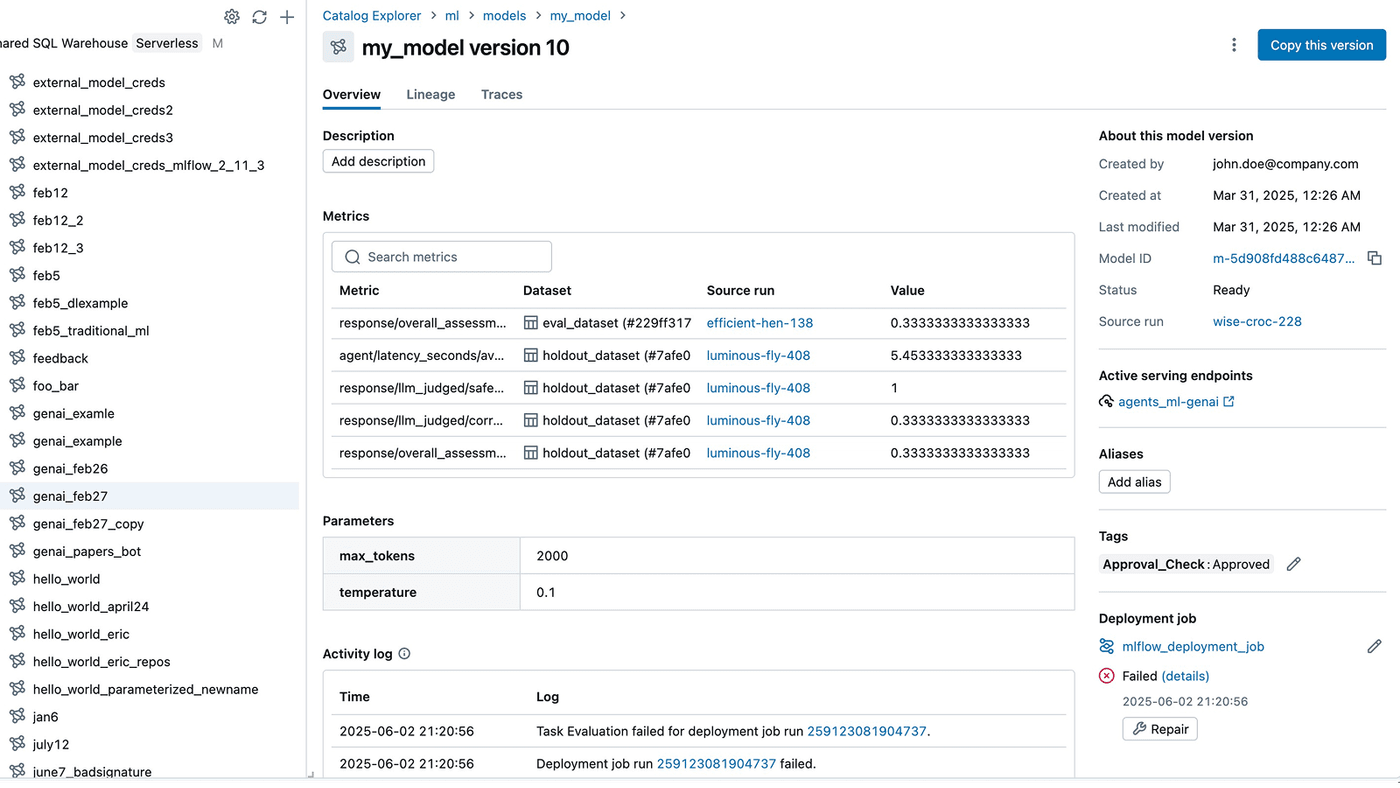
Task: Click the model version icon beside my_model title
Action: pyautogui.click(x=337, y=47)
